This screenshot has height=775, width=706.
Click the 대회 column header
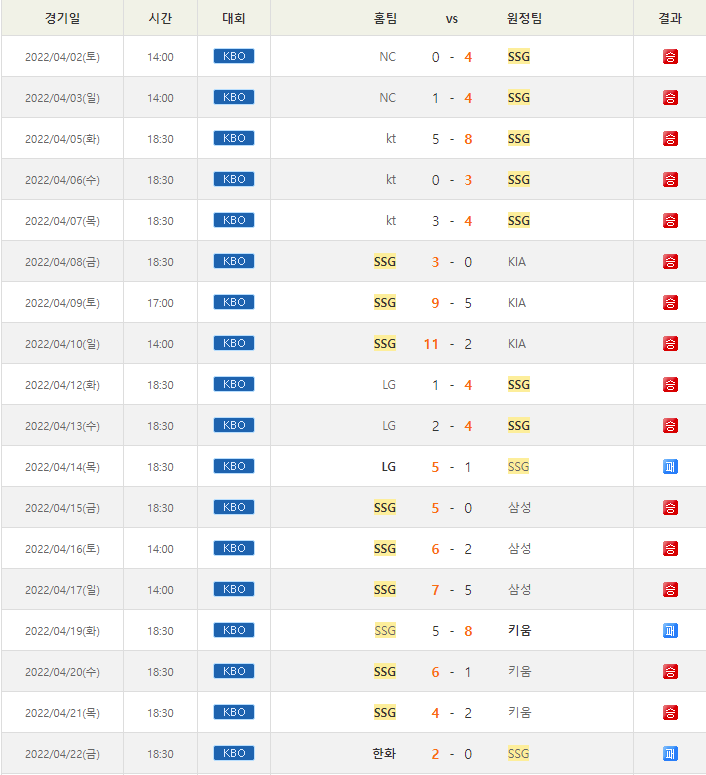[234, 18]
